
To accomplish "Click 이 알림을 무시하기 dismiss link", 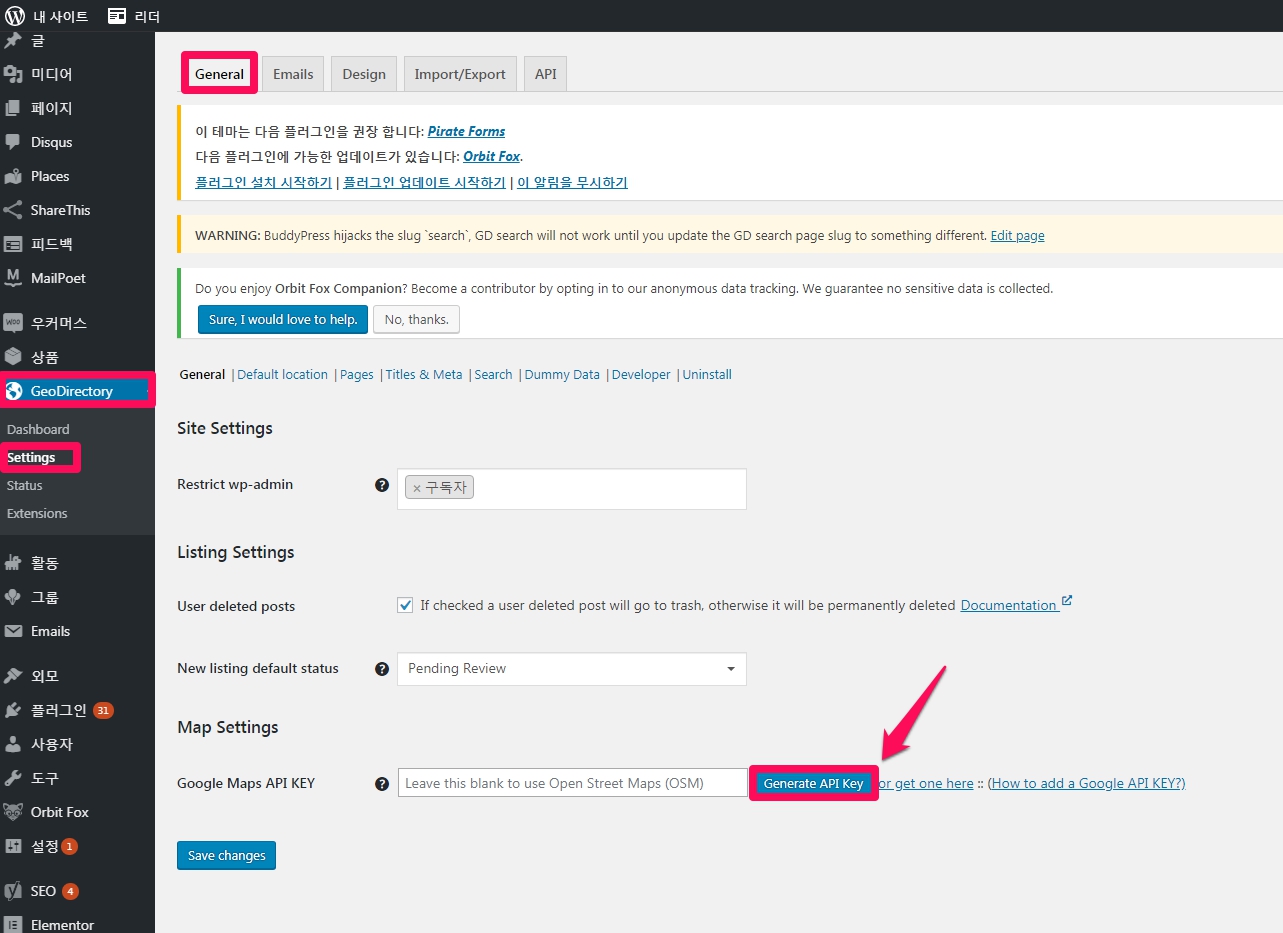I will pyautogui.click(x=572, y=182).
